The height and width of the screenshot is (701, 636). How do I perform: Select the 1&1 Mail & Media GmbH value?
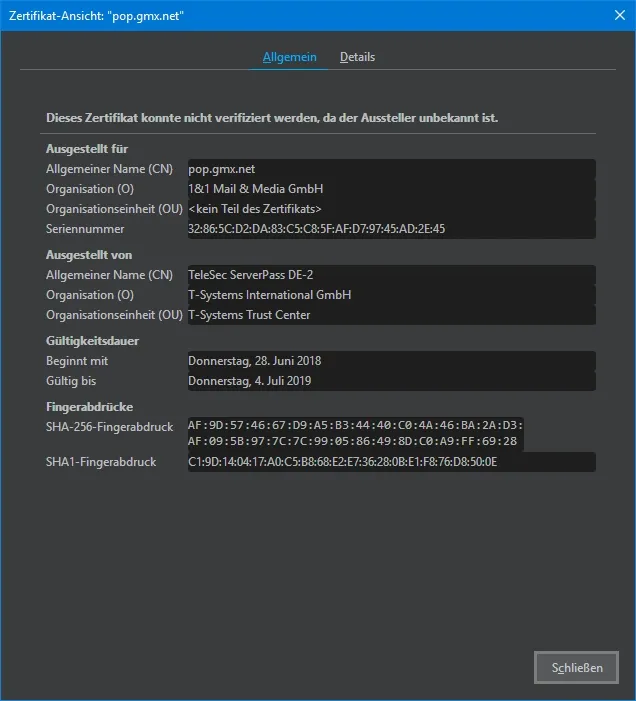[x=392, y=189]
